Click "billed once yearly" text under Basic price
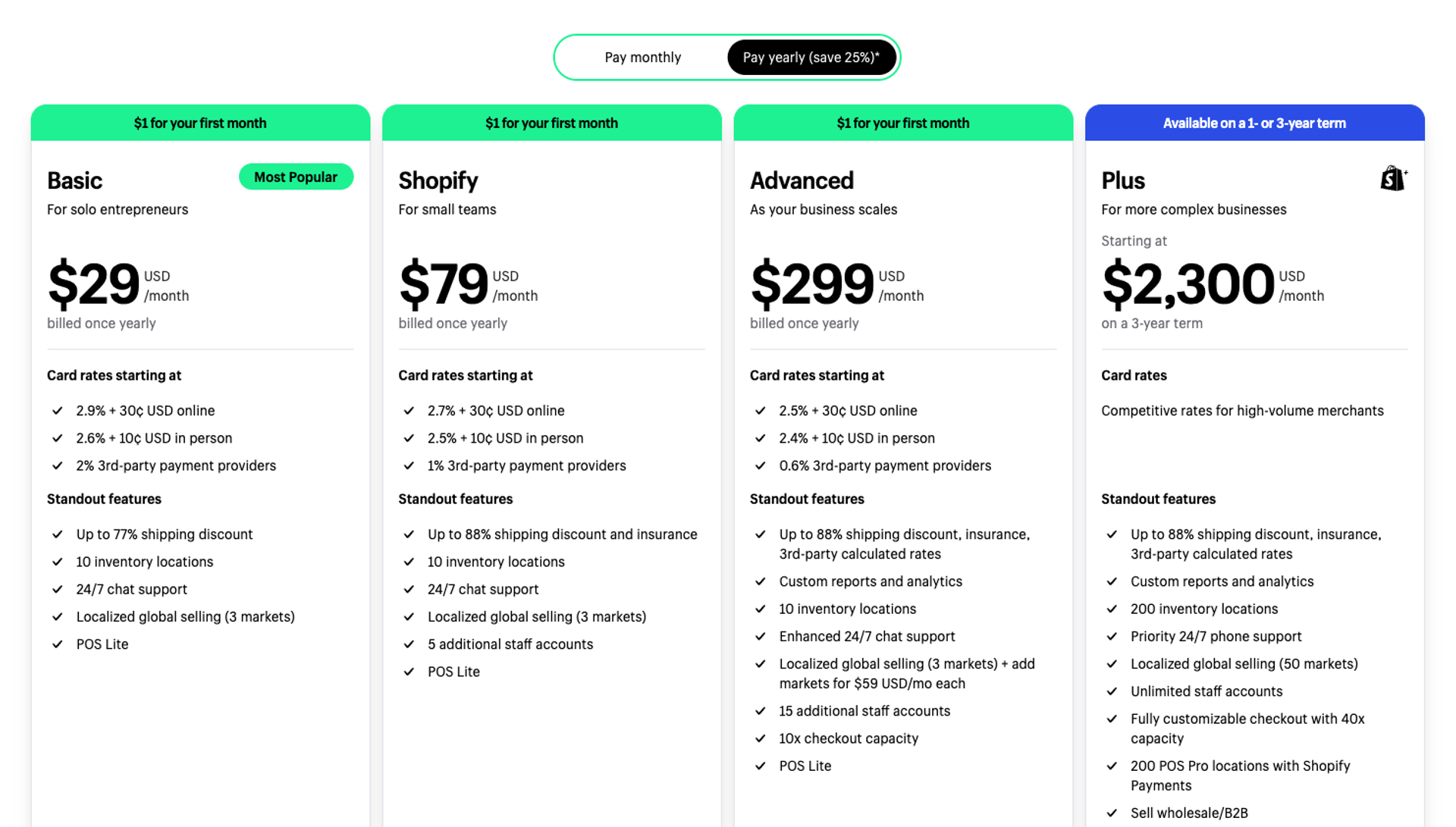 [x=101, y=323]
